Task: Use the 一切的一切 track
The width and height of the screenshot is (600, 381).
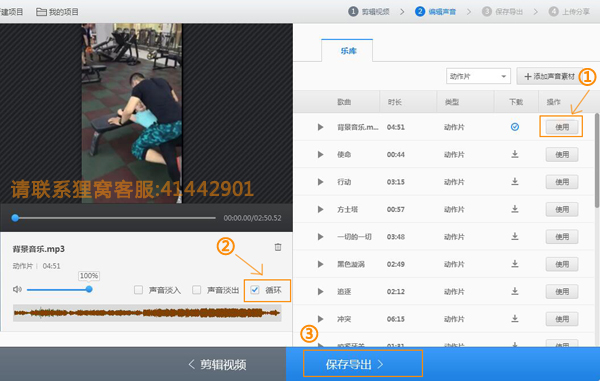Action: 562,237
